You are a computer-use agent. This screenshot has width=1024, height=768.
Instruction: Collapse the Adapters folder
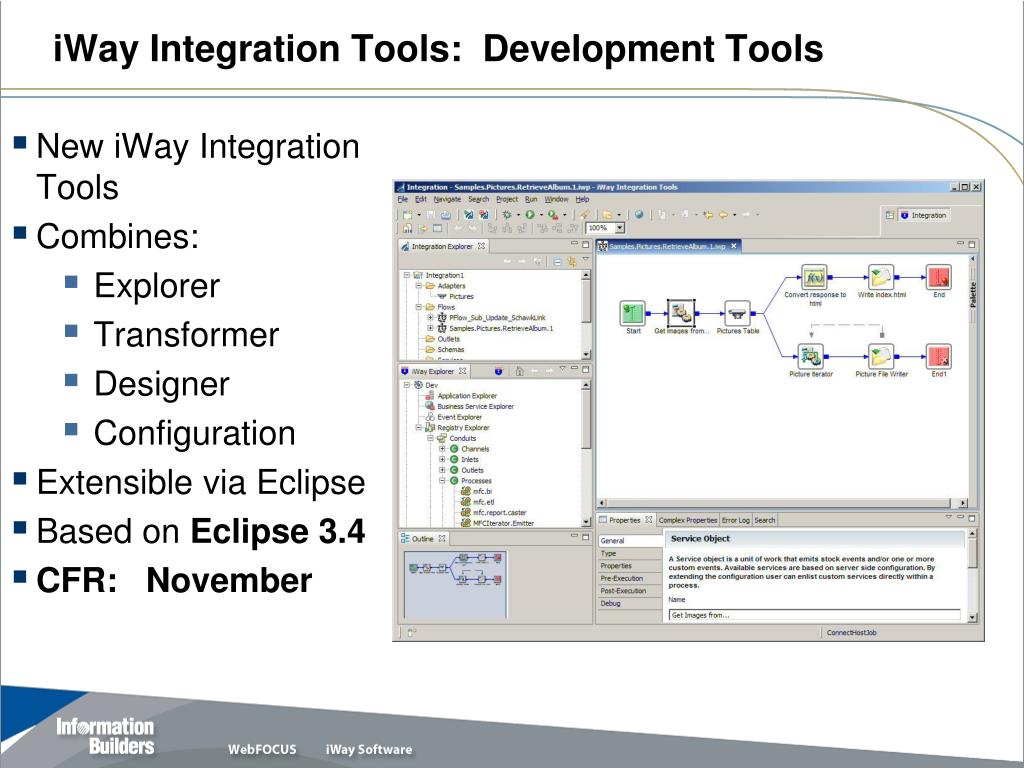[x=419, y=286]
